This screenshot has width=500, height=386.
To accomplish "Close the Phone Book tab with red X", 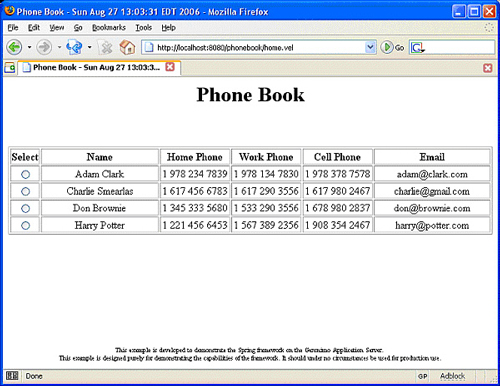I will (170, 67).
